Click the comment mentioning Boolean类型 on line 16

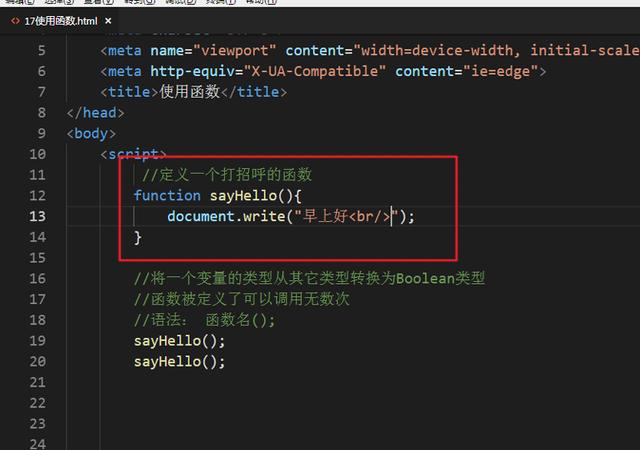pos(309,278)
